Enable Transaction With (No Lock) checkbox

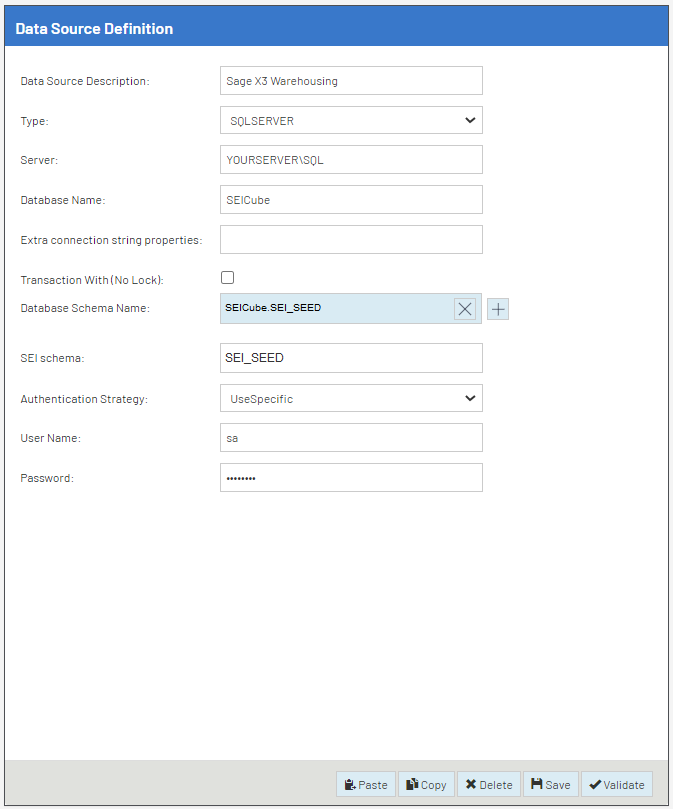tap(228, 278)
